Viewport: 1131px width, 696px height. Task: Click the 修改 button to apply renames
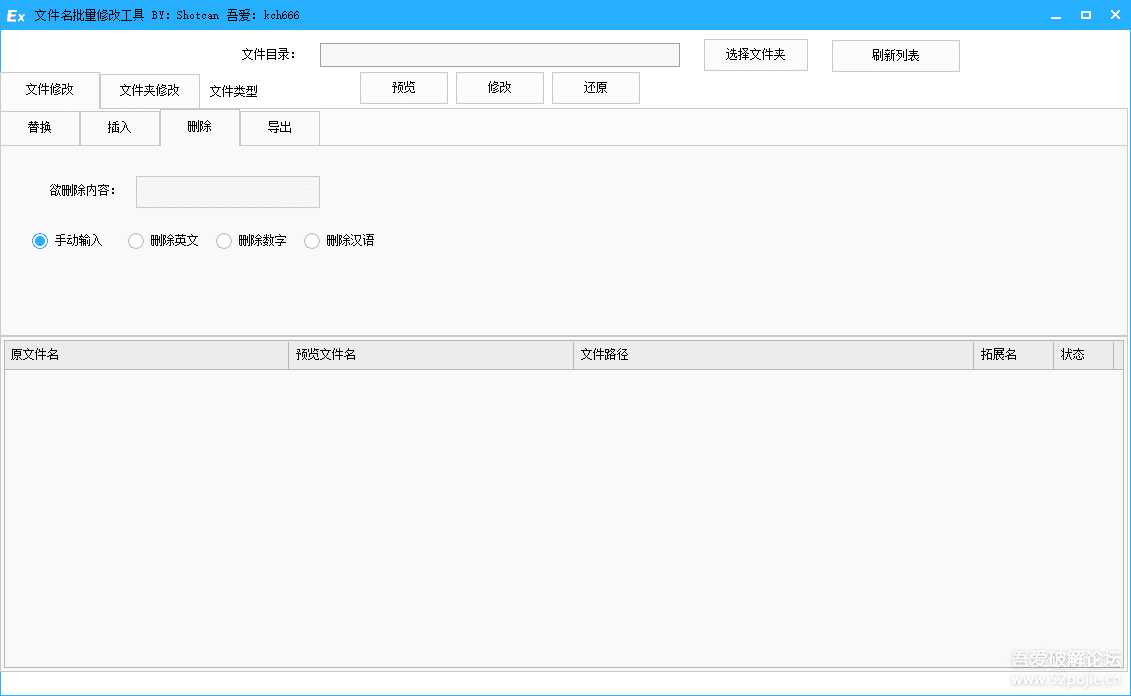499,88
